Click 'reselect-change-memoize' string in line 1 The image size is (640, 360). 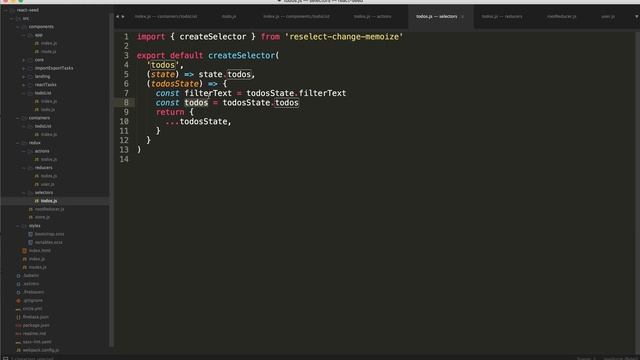[344, 37]
